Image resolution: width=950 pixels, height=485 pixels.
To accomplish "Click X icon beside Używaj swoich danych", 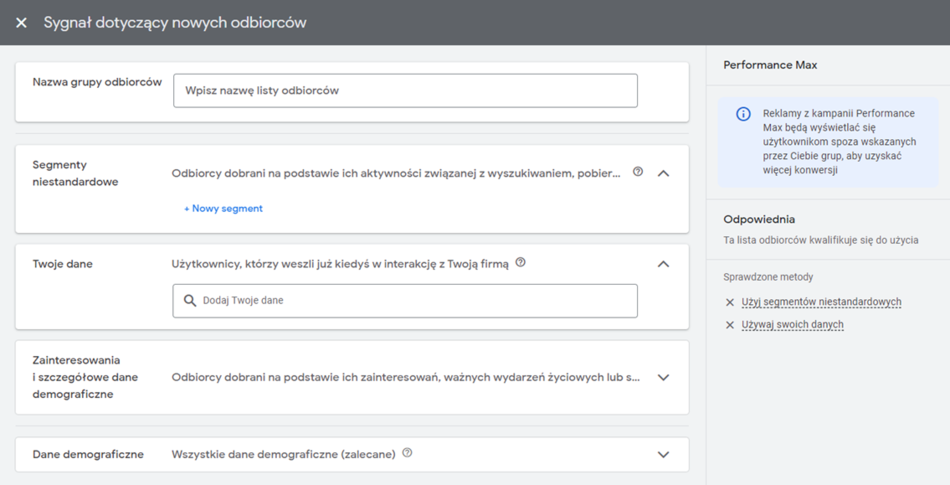I will [x=730, y=325].
